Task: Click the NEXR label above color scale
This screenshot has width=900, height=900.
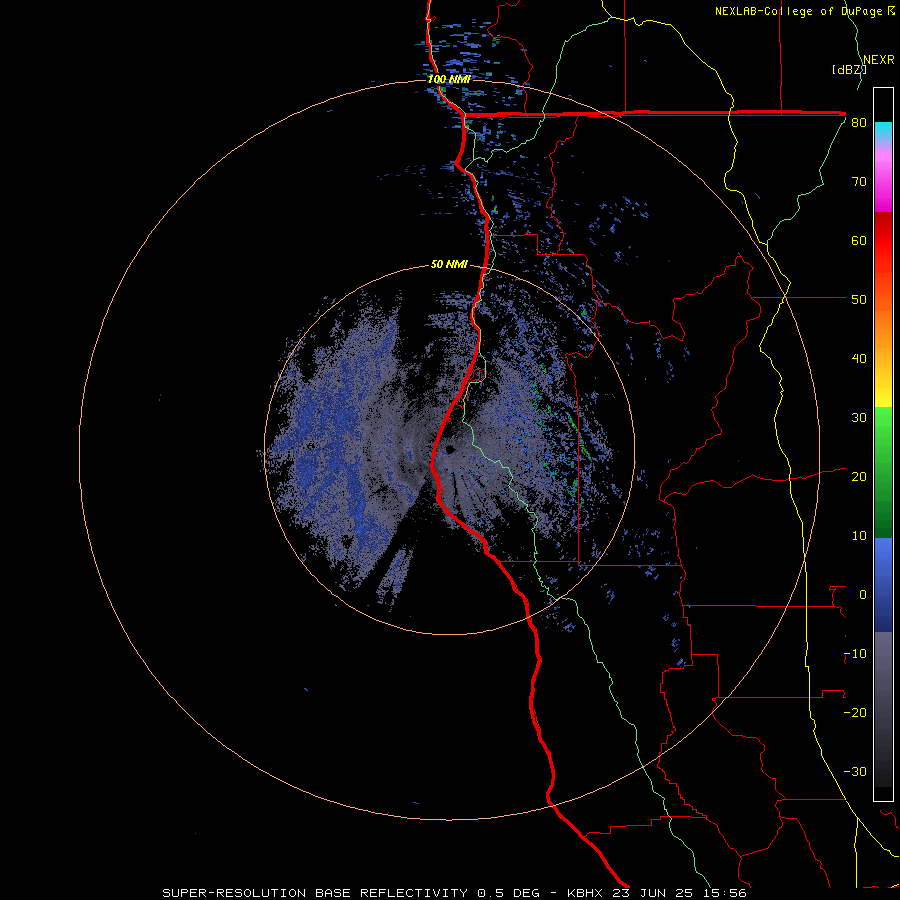Action: (x=879, y=60)
